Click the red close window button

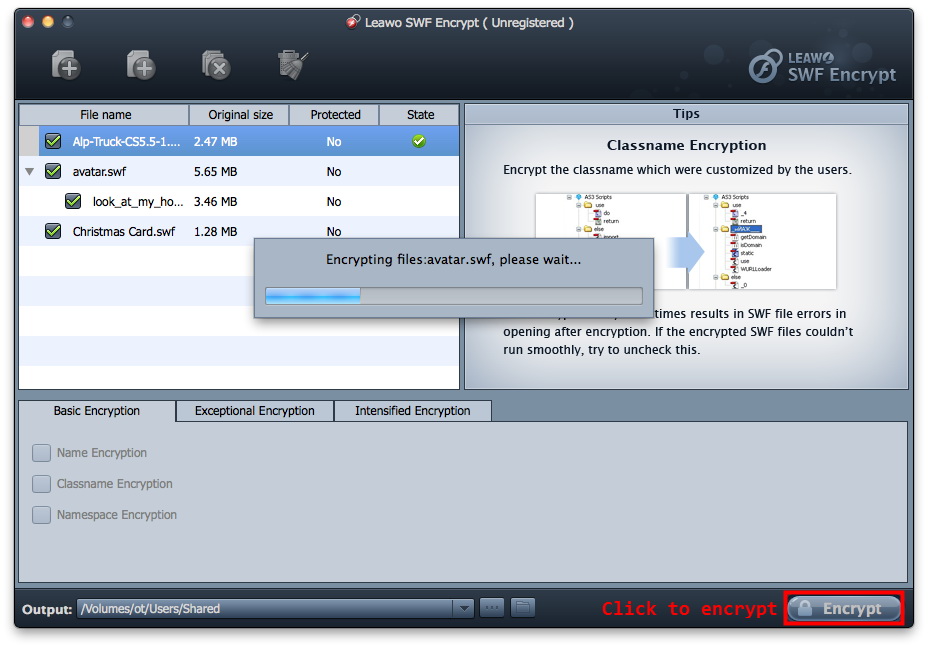pos(28,22)
